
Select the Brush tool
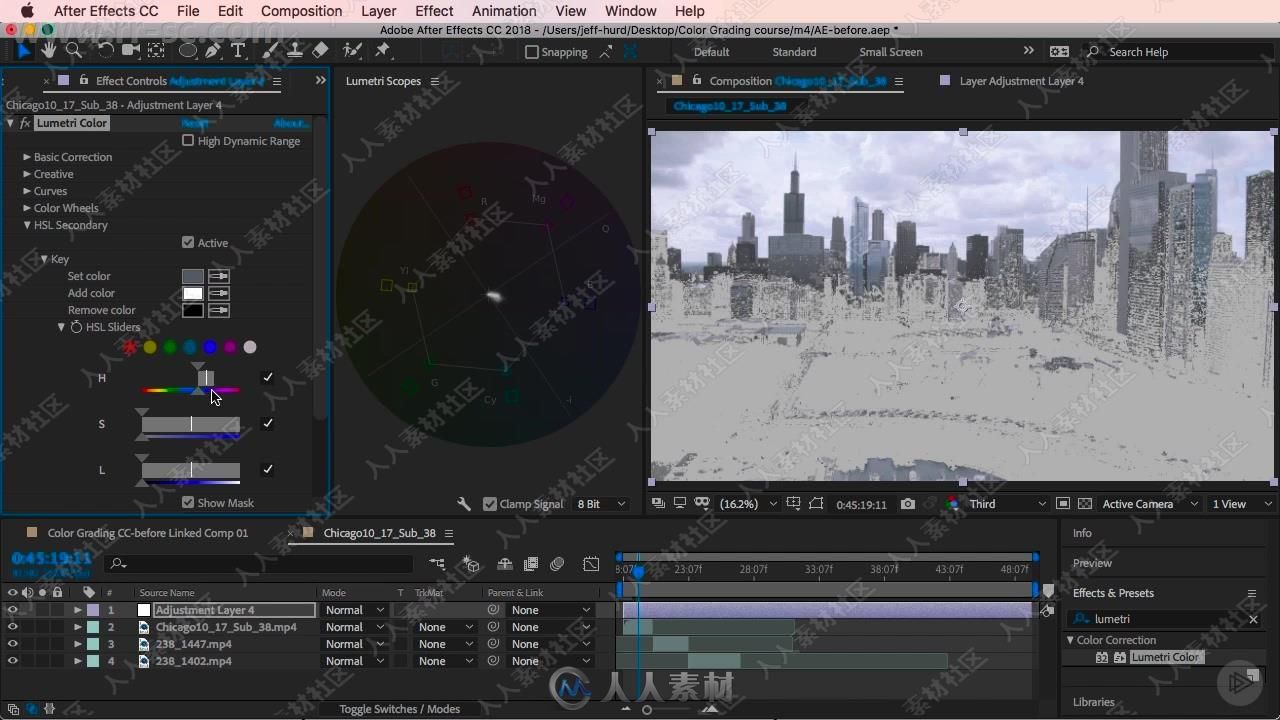(x=271, y=50)
